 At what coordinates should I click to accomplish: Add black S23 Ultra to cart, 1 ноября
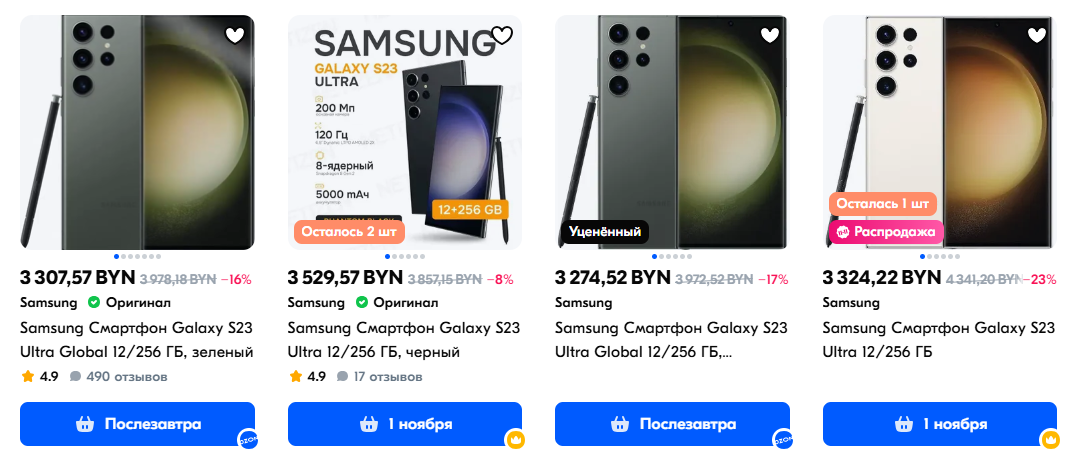pyautogui.click(x=405, y=424)
